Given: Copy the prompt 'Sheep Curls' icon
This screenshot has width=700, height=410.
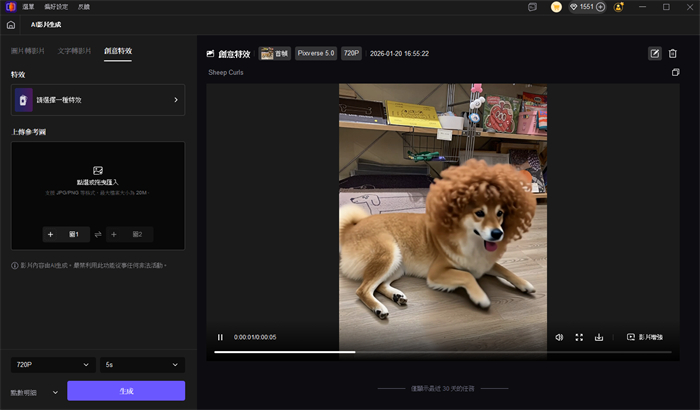Looking at the screenshot, I should point(675,72).
